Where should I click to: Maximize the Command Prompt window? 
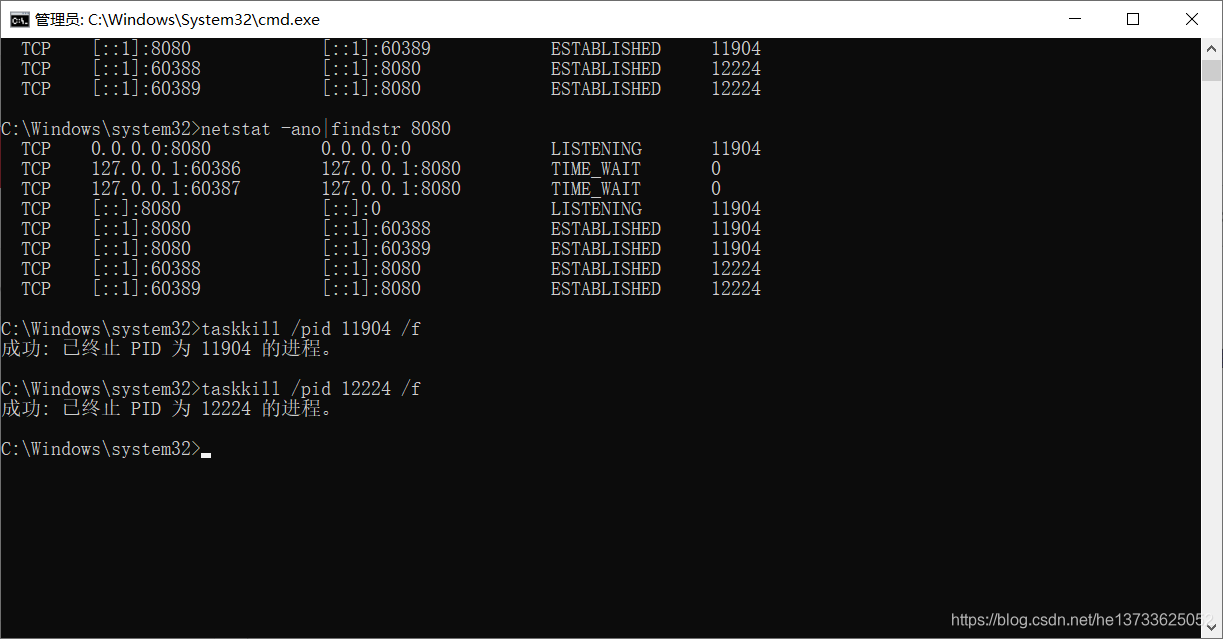[1133, 18]
